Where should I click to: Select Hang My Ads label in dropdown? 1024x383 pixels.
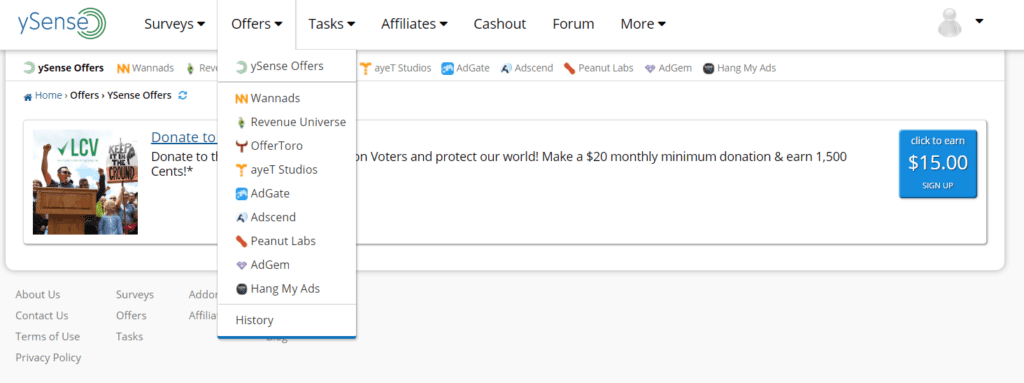click(285, 289)
